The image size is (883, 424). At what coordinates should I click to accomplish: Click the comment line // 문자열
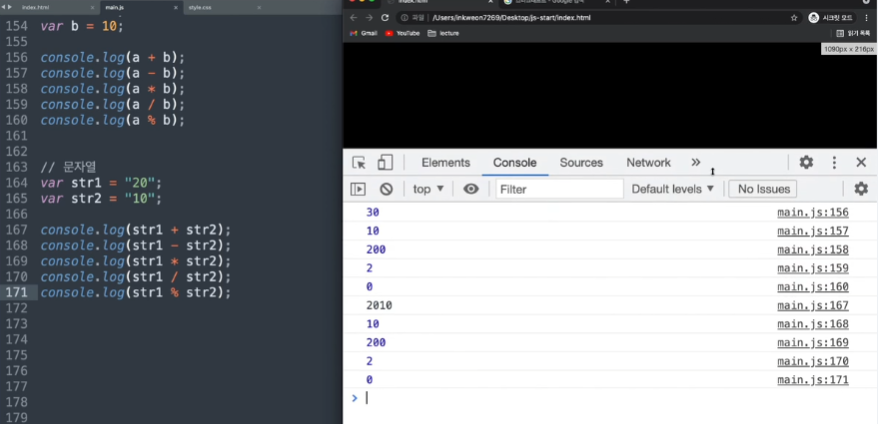[x=68, y=167]
